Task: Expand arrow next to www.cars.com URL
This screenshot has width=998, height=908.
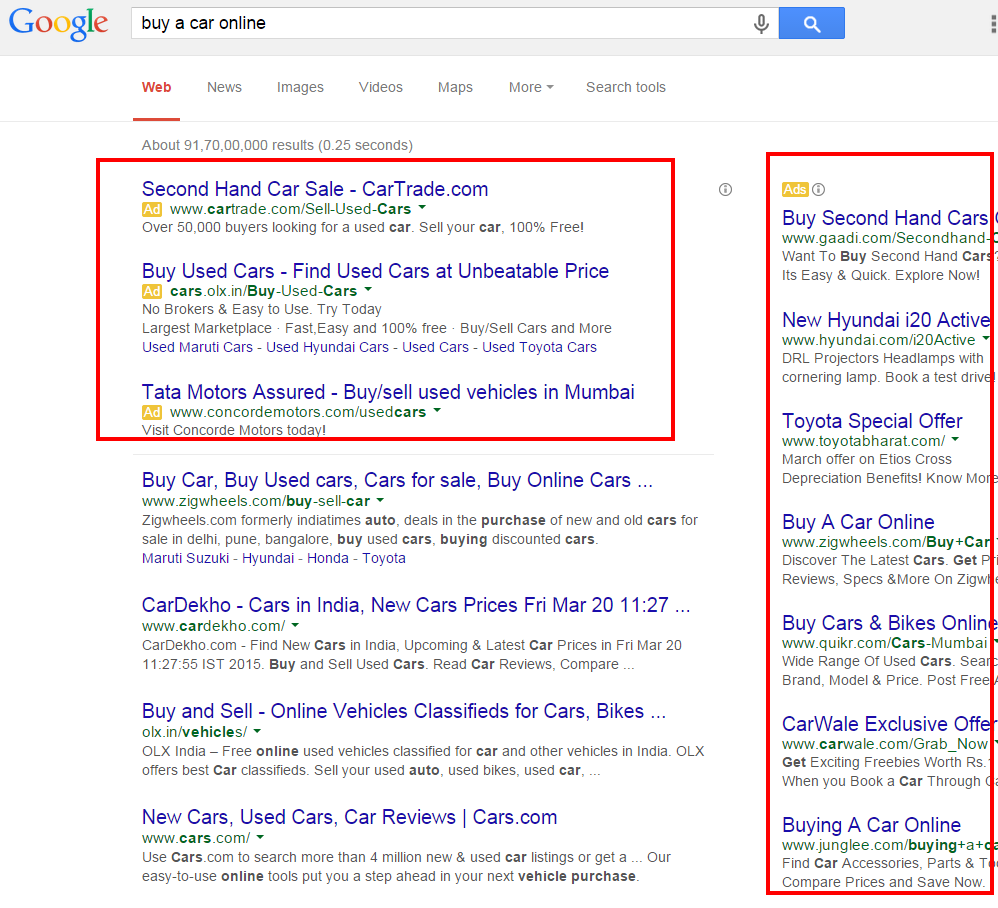Action: point(260,837)
